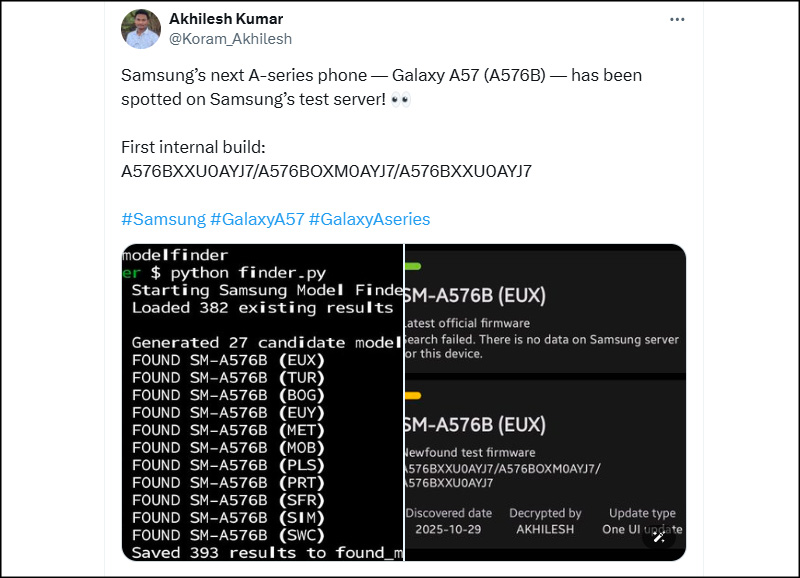Viewport: 800px width, 578px height.
Task: Open Akhilesh Kumar's profile name
Action: (x=225, y=18)
